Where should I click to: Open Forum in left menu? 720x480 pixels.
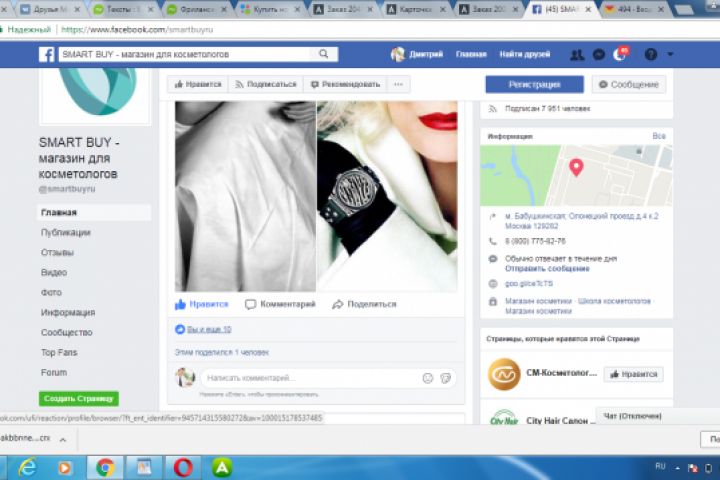pos(54,373)
